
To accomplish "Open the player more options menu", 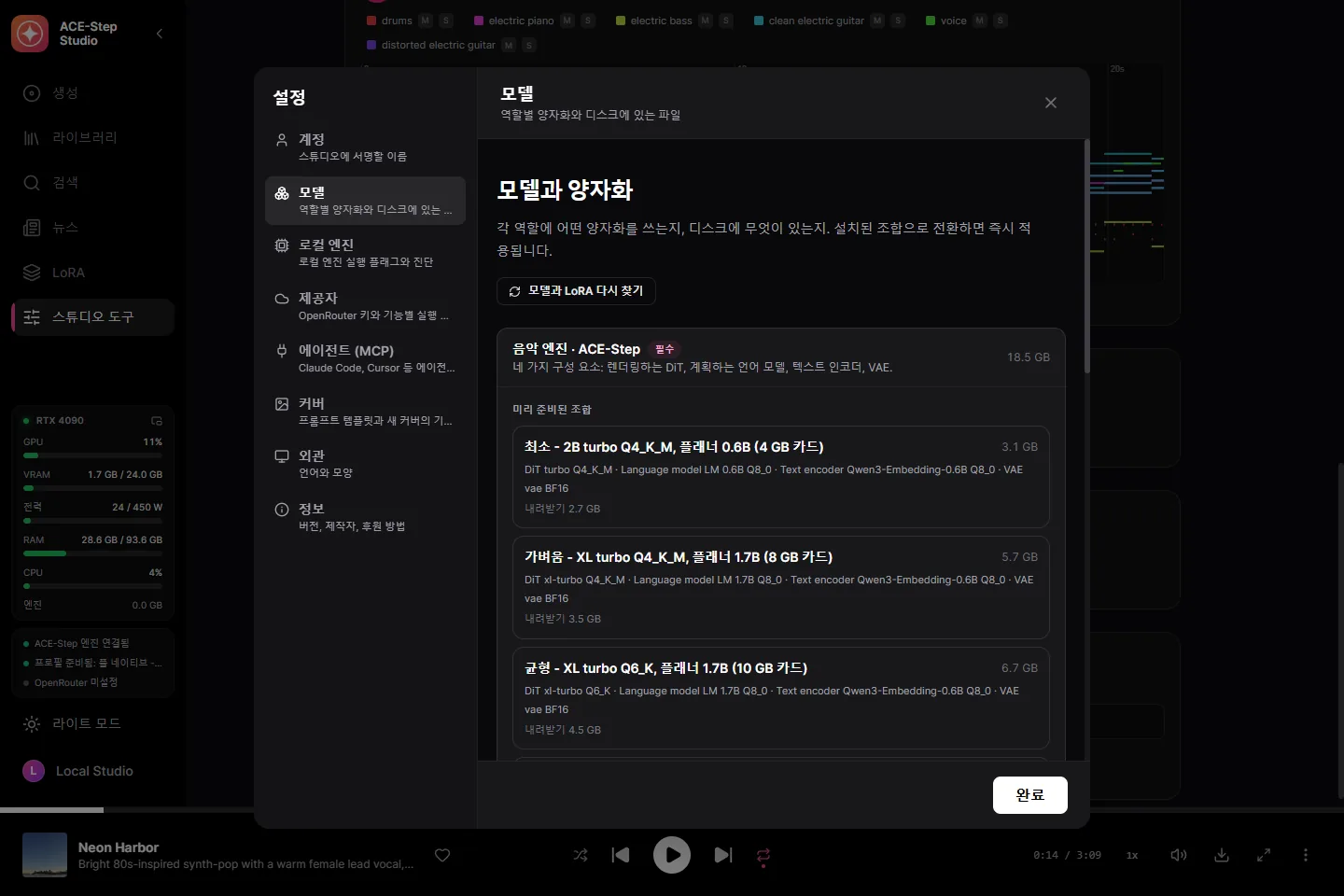I will coord(1306,855).
